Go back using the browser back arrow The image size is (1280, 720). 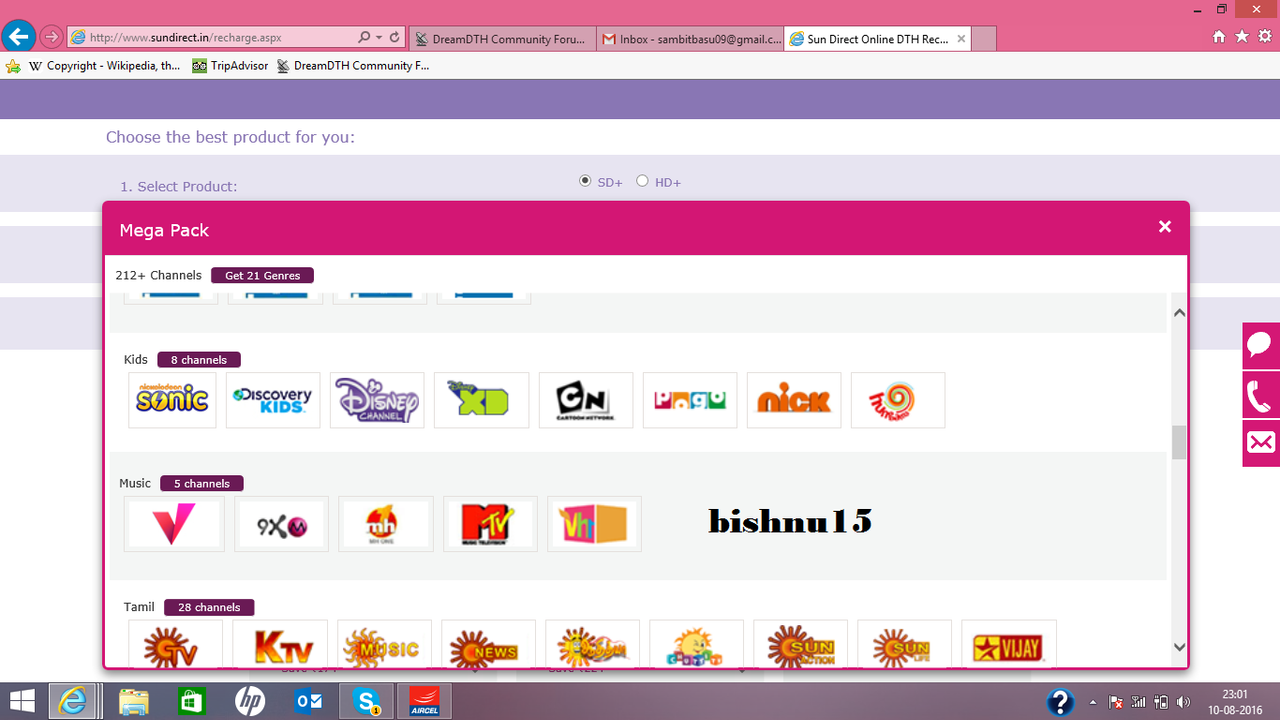18,37
